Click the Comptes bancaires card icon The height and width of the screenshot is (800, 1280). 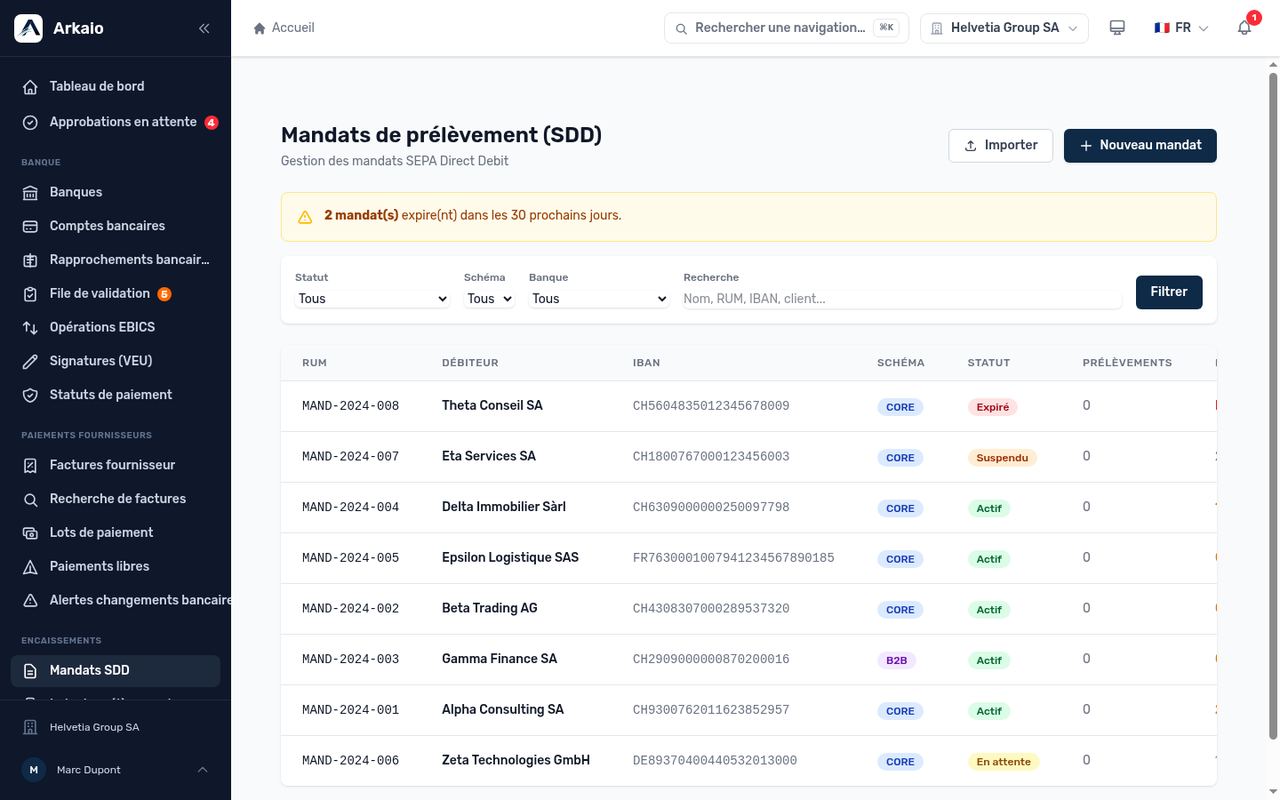point(30,226)
